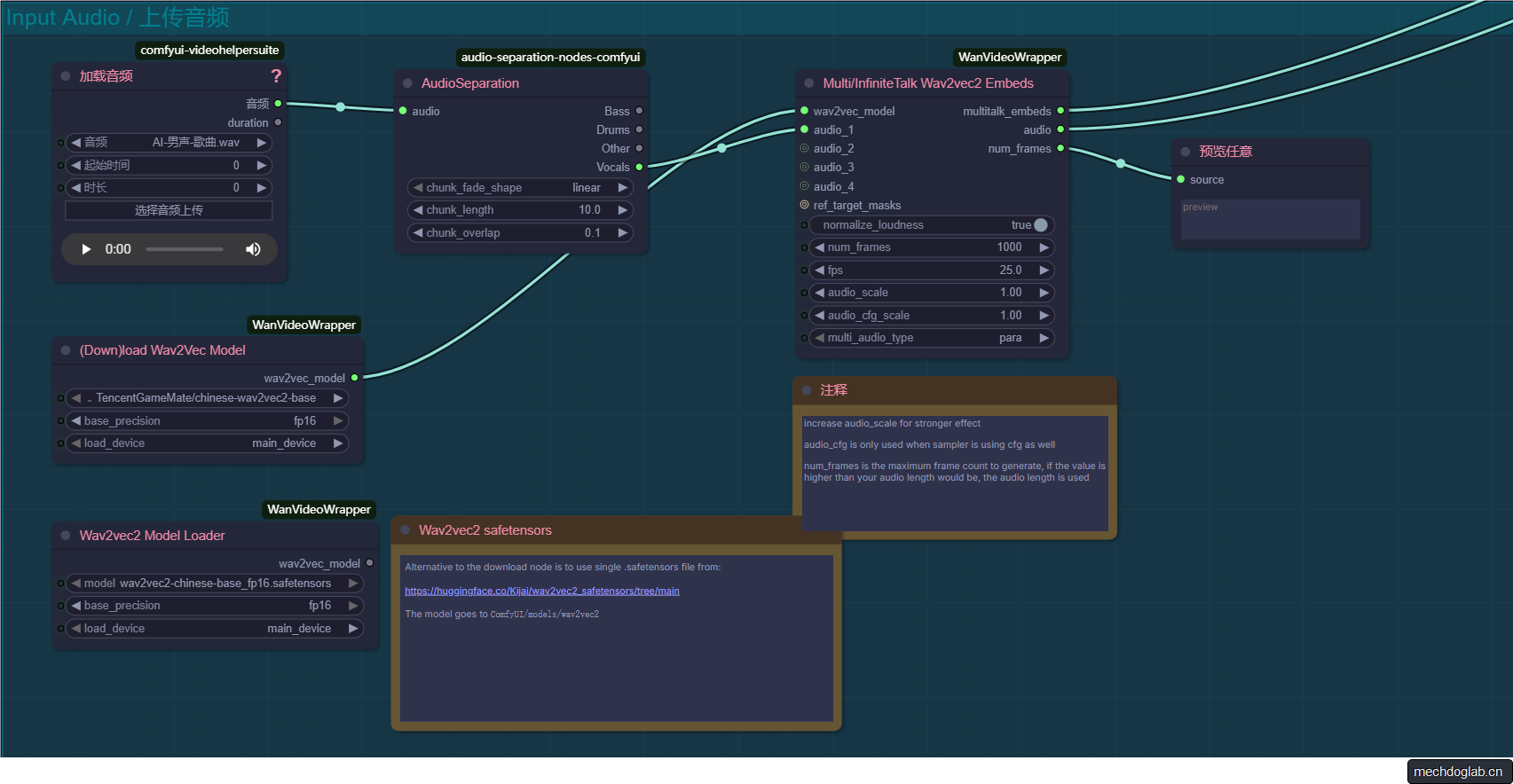Collapse the Wav2vec2 safetensors note

(405, 530)
